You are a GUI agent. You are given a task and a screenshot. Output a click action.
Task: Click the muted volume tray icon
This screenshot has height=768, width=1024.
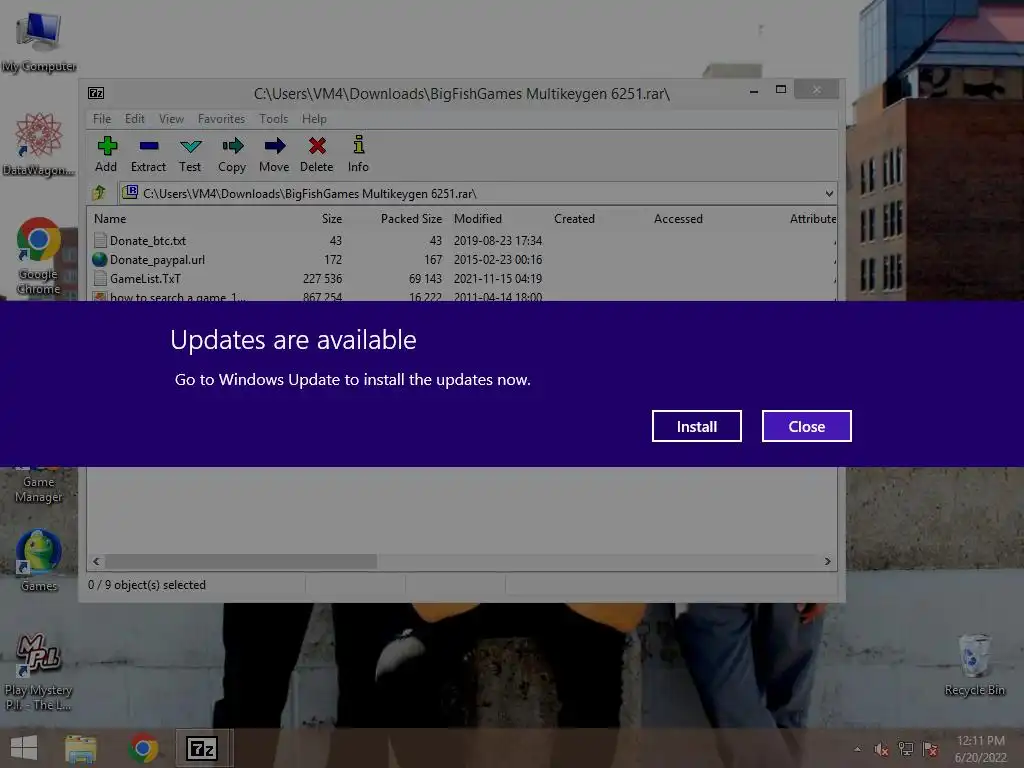point(881,749)
